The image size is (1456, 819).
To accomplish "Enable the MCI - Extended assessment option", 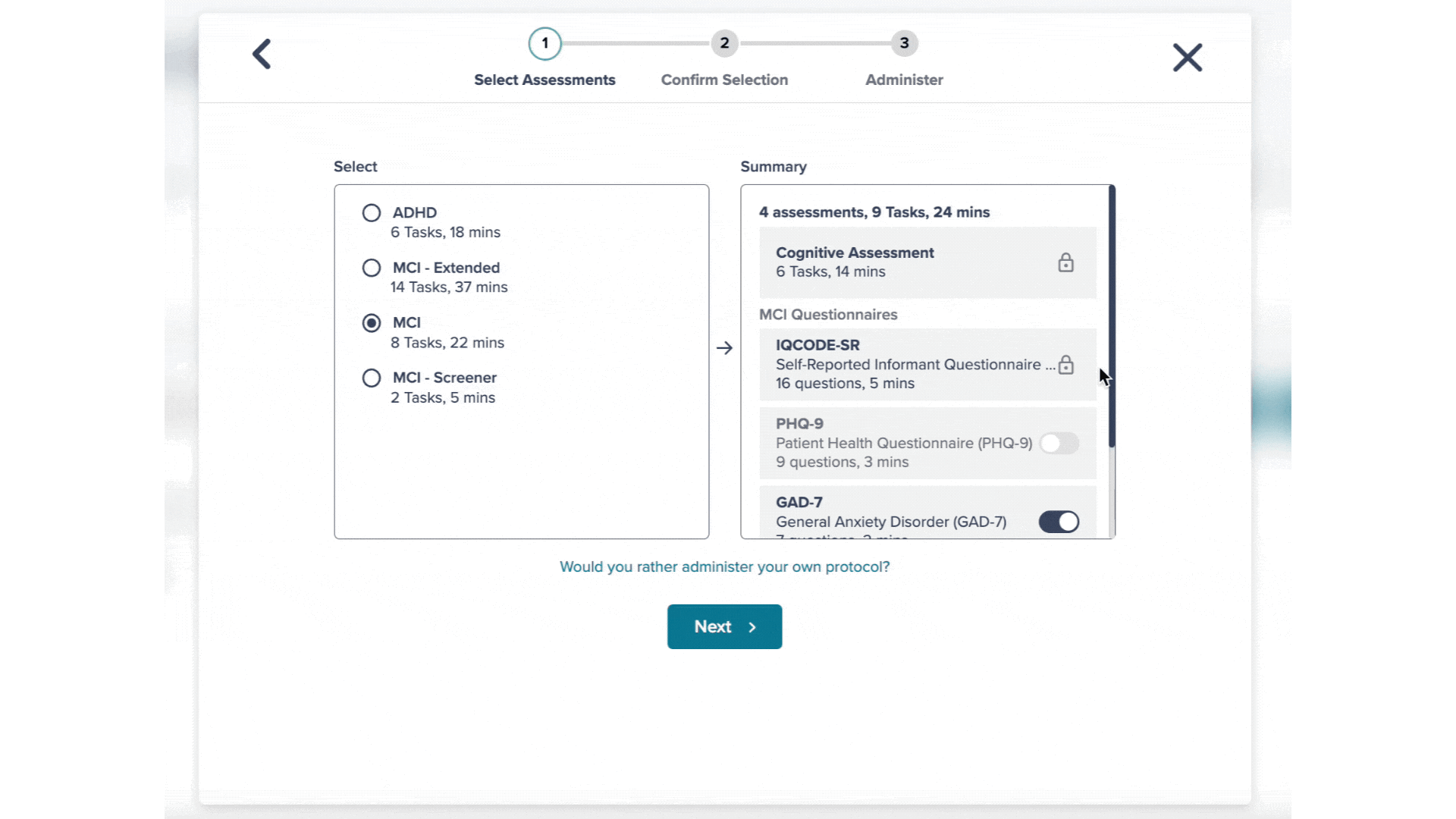I will click(x=371, y=267).
